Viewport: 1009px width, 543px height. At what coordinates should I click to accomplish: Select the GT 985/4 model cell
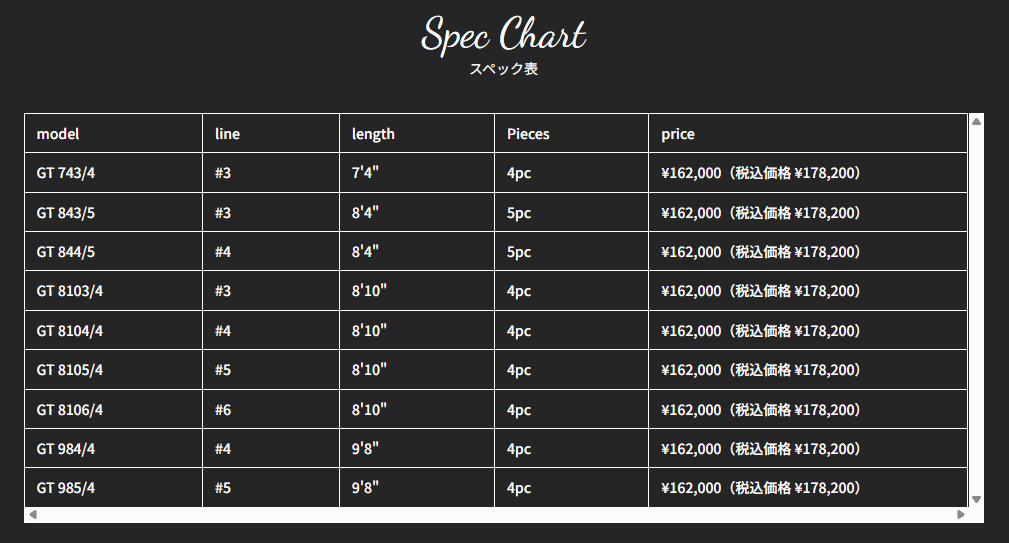click(66, 488)
